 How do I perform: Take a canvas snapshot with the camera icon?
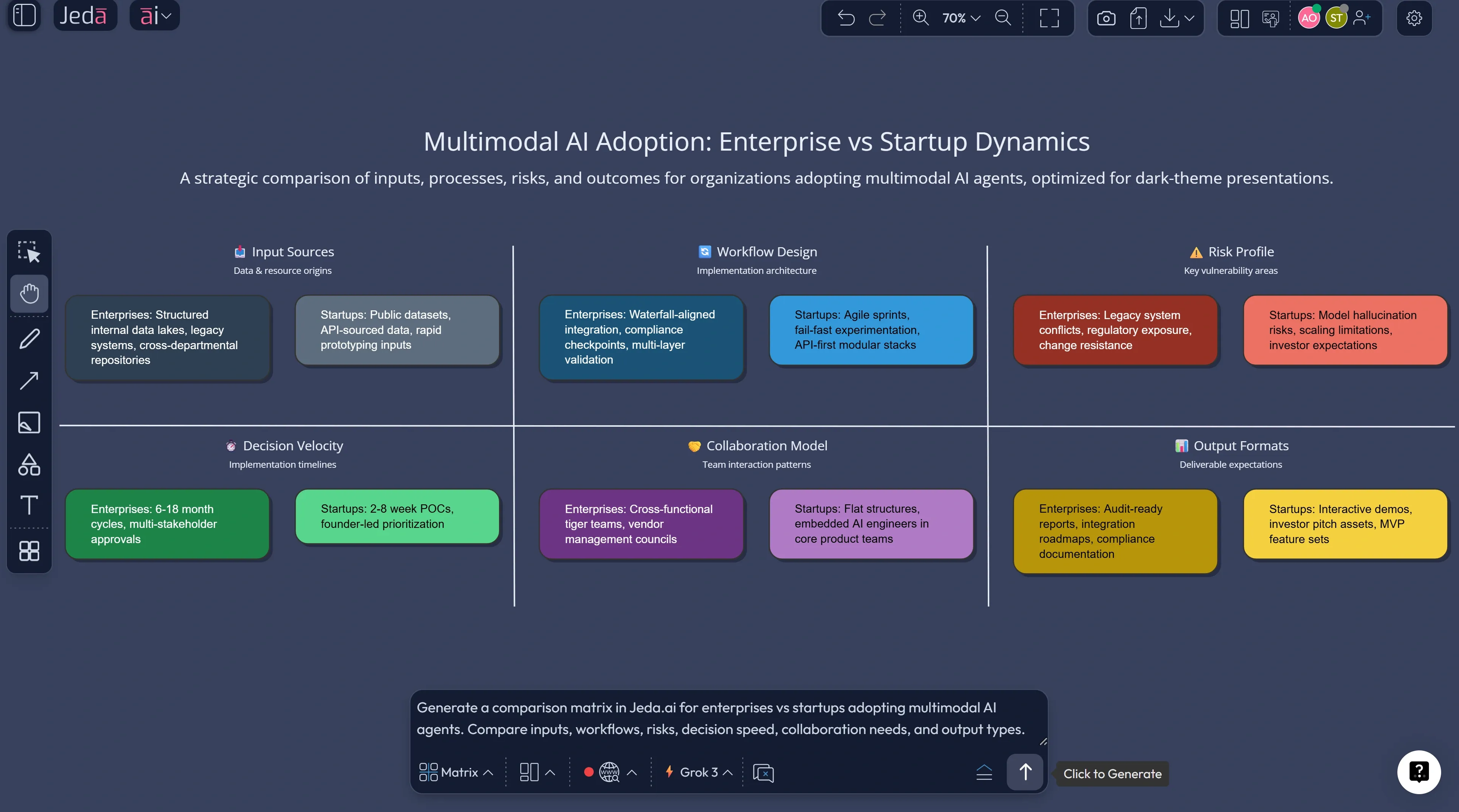tap(1107, 18)
